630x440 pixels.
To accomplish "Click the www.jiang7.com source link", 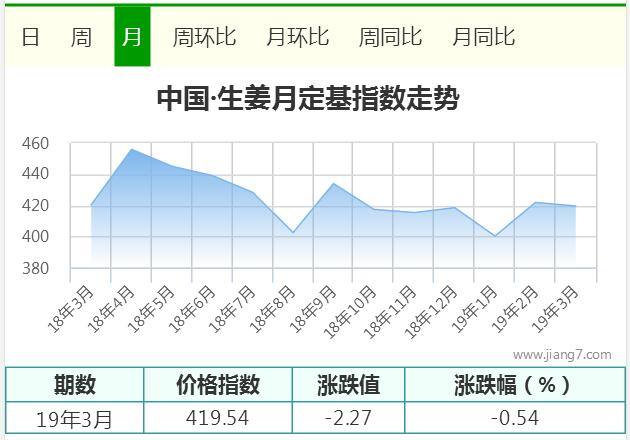I will coord(562,355).
